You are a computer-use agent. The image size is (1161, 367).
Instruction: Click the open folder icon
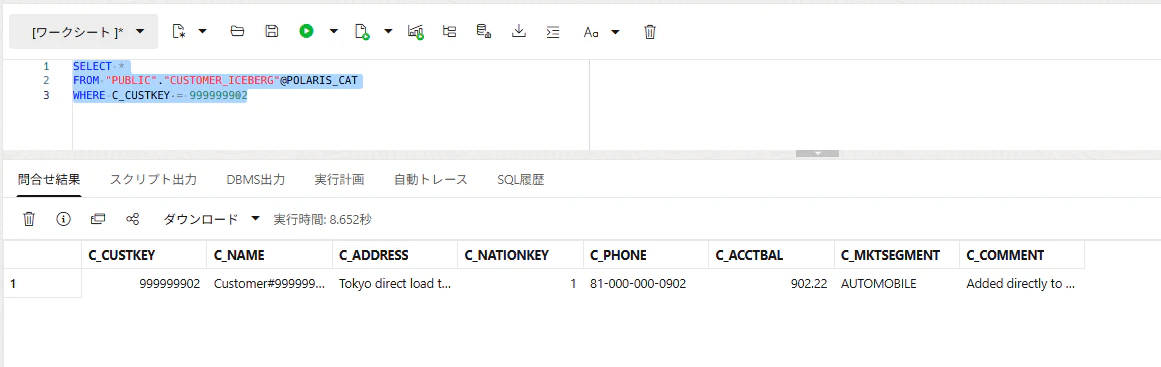(237, 31)
